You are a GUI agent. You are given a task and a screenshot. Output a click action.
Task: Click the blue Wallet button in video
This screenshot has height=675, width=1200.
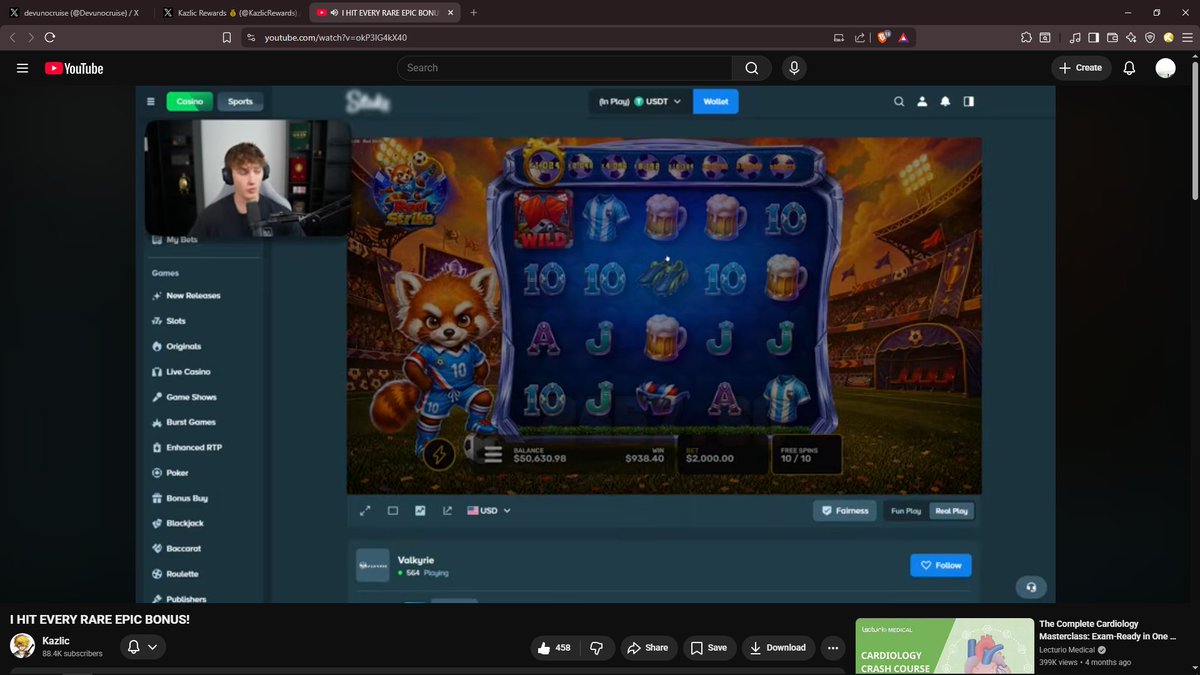pyautogui.click(x=715, y=101)
